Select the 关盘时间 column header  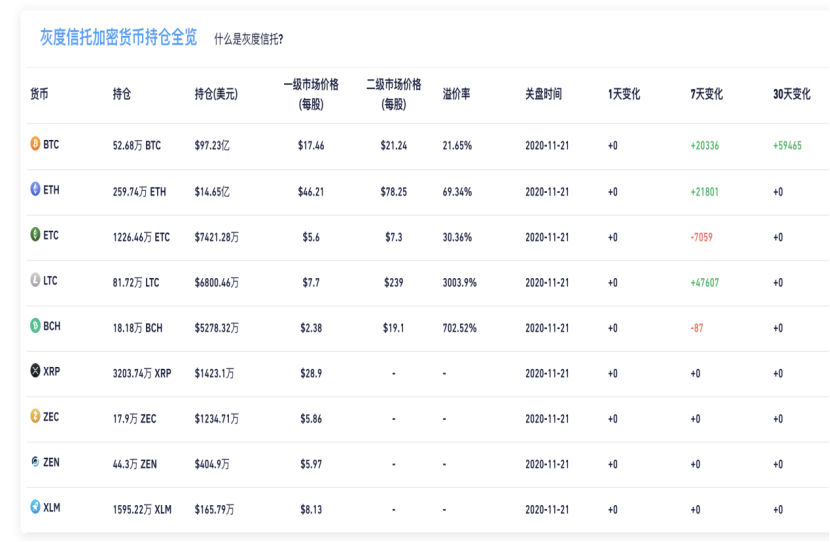(x=543, y=94)
